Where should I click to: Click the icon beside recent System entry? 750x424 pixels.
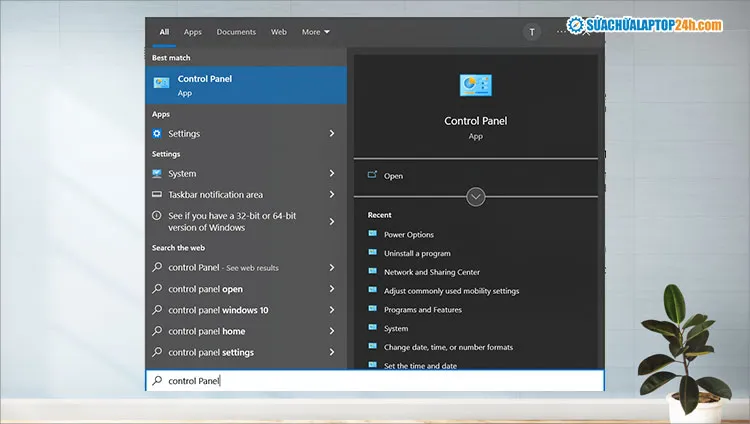[373, 327]
